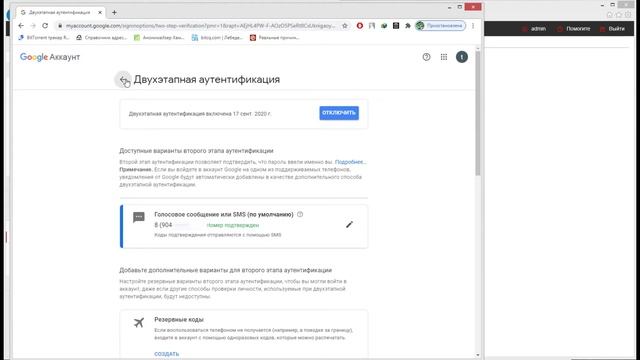Image resolution: width=640 pixels, height=360 pixels.
Task: Open the BitTorrent bookmark
Action: tap(44, 38)
